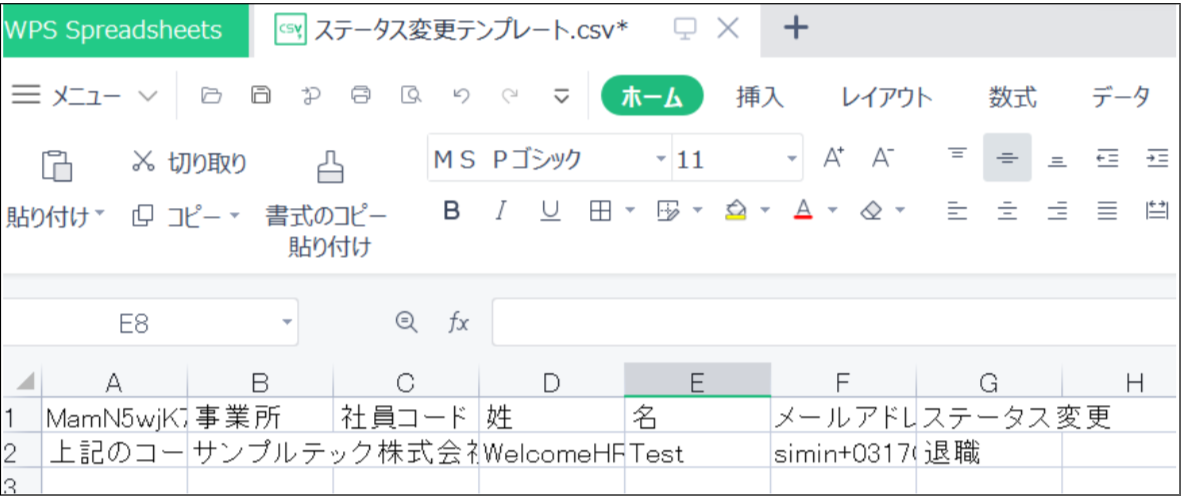Open the quick access customize dropdown arrow
Image resolution: width=1183 pixels, height=500 pixels.
[x=561, y=96]
